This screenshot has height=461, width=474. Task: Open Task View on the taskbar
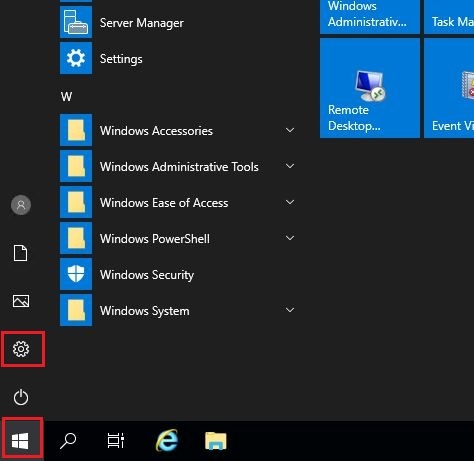pyautogui.click(x=116, y=441)
